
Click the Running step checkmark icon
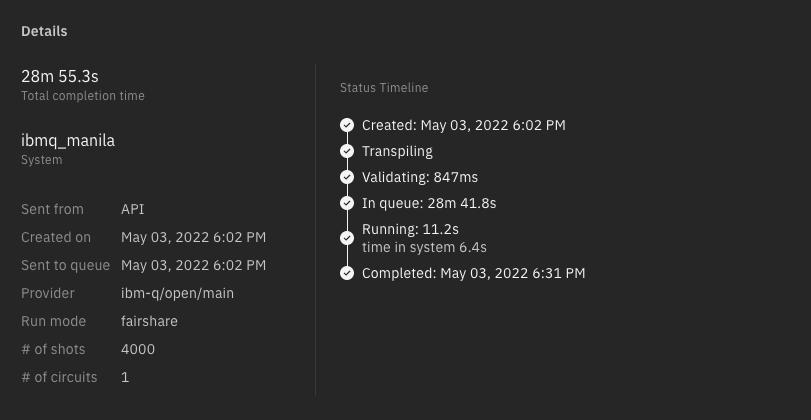point(347,238)
